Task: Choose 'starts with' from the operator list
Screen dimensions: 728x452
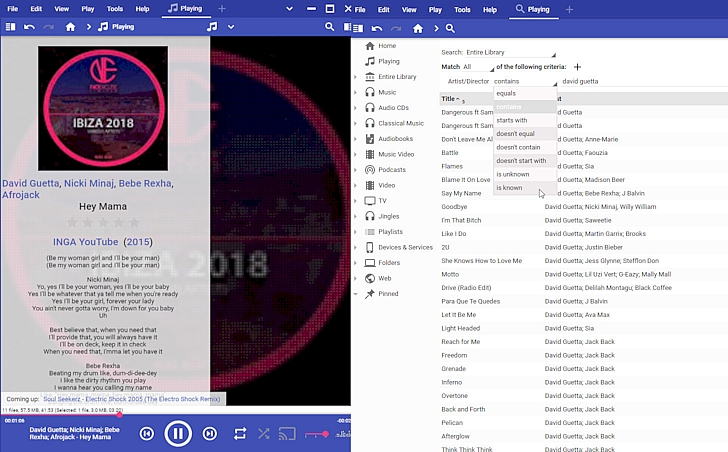Action: tap(512, 120)
